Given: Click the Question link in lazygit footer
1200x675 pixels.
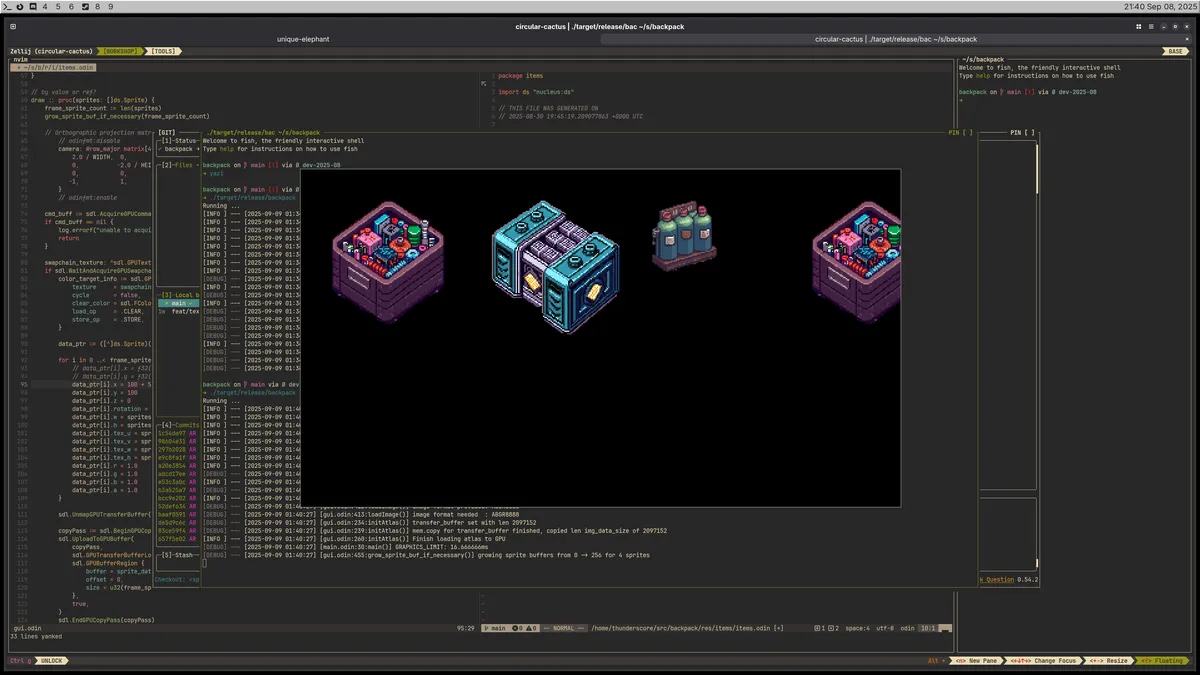Looking at the screenshot, I should click(1000, 579).
